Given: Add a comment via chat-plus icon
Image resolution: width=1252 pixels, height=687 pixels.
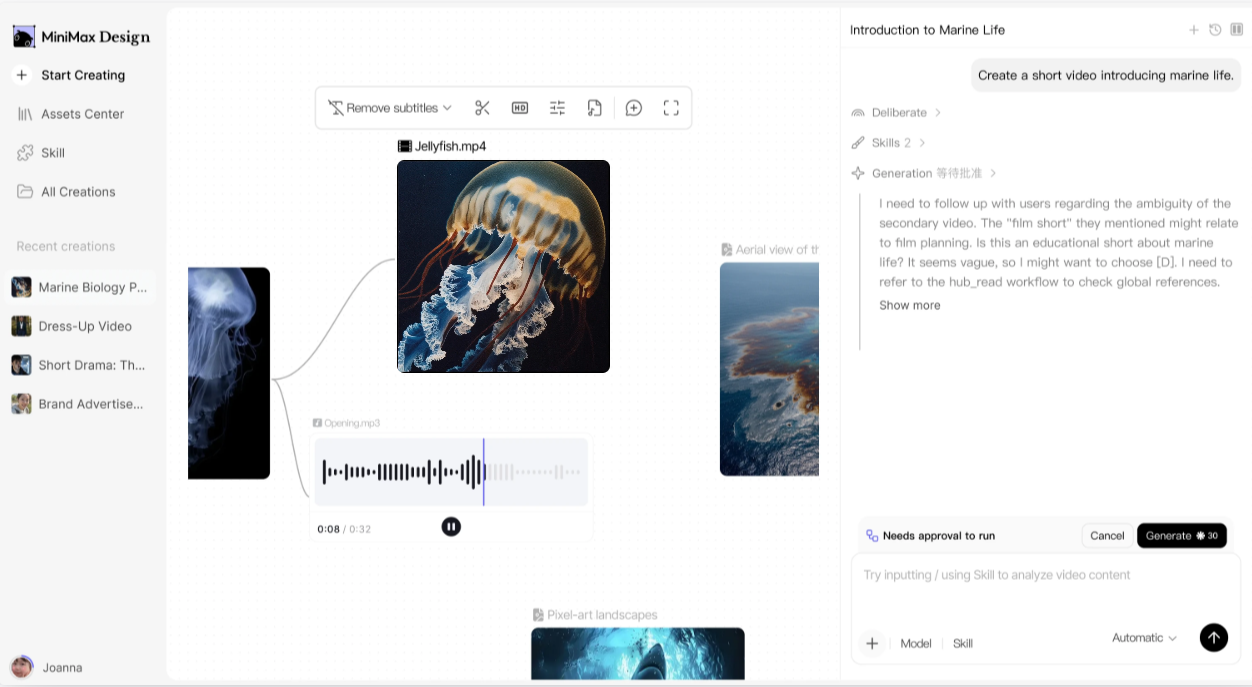Looking at the screenshot, I should pyautogui.click(x=634, y=108).
